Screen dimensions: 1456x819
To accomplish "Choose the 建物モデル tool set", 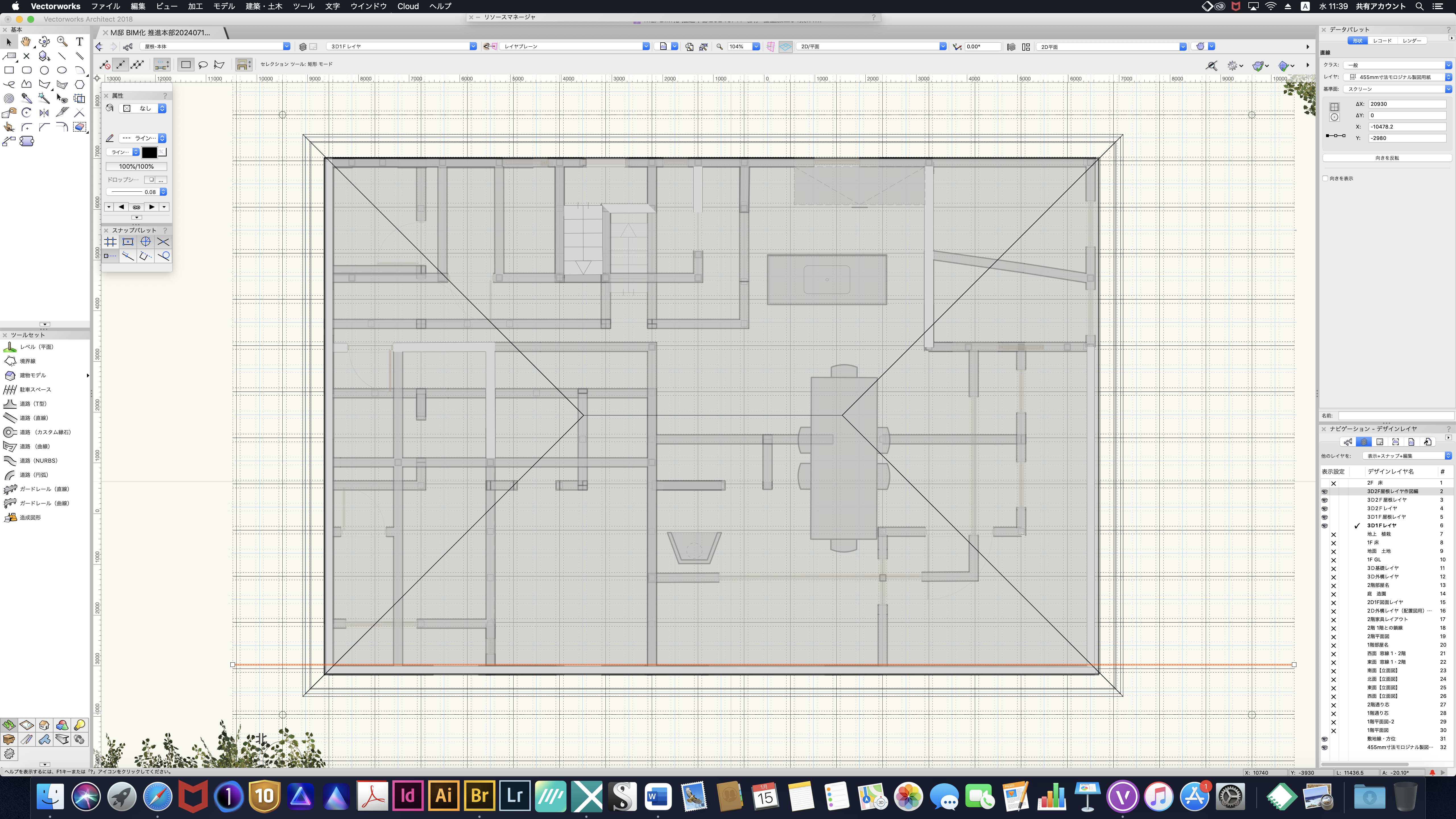I will pos(33,375).
